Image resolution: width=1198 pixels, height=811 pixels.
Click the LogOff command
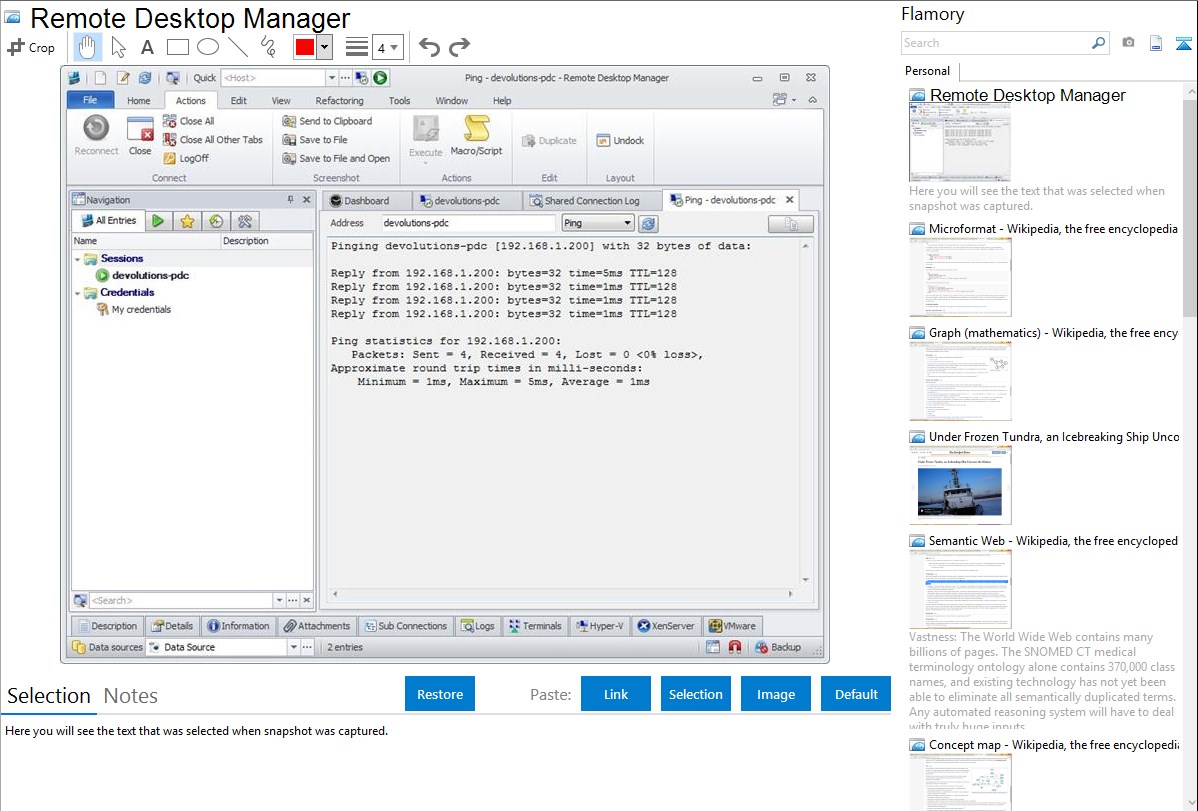[186, 158]
